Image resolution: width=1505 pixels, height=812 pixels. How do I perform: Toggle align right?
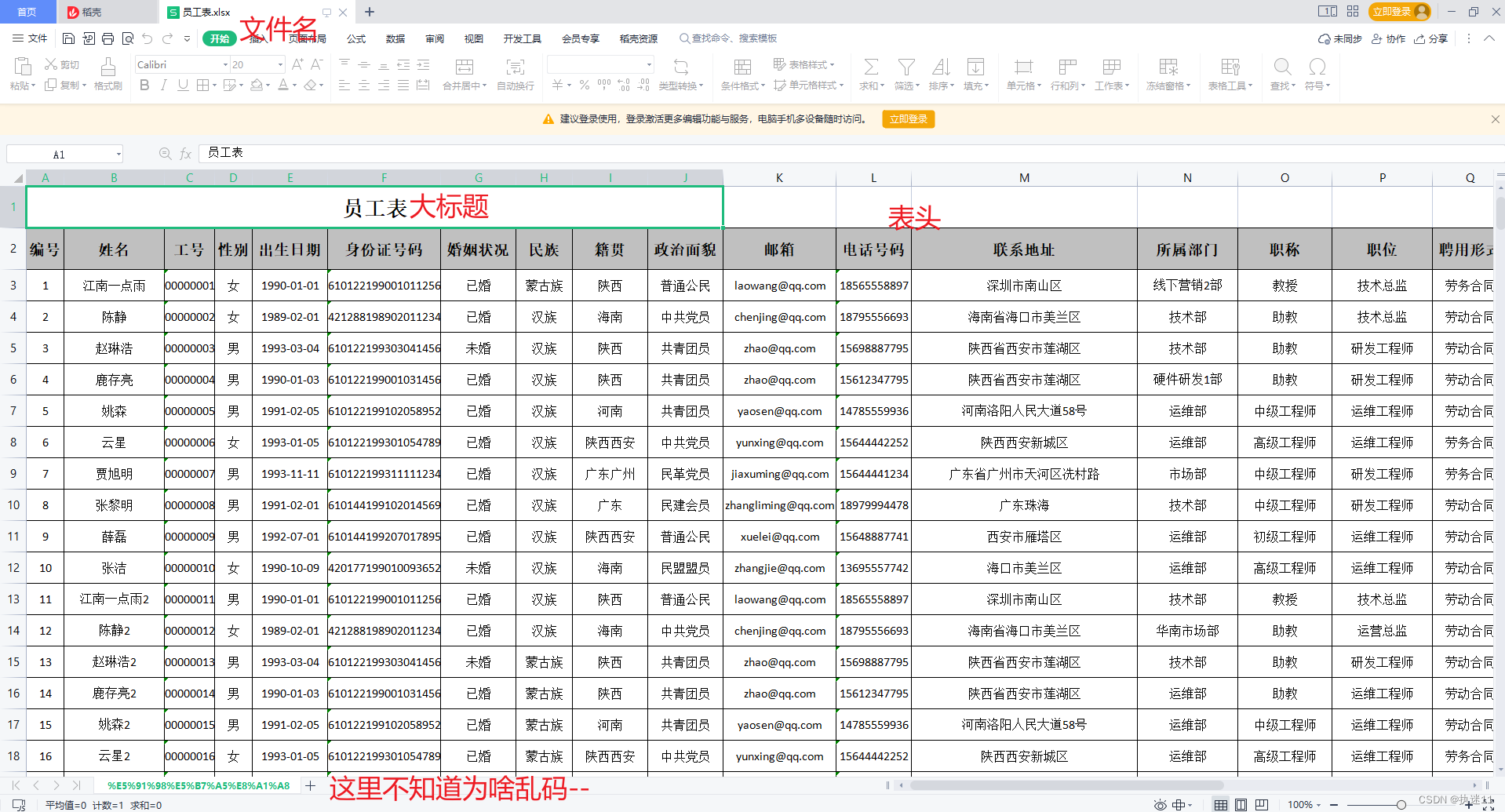pos(384,85)
